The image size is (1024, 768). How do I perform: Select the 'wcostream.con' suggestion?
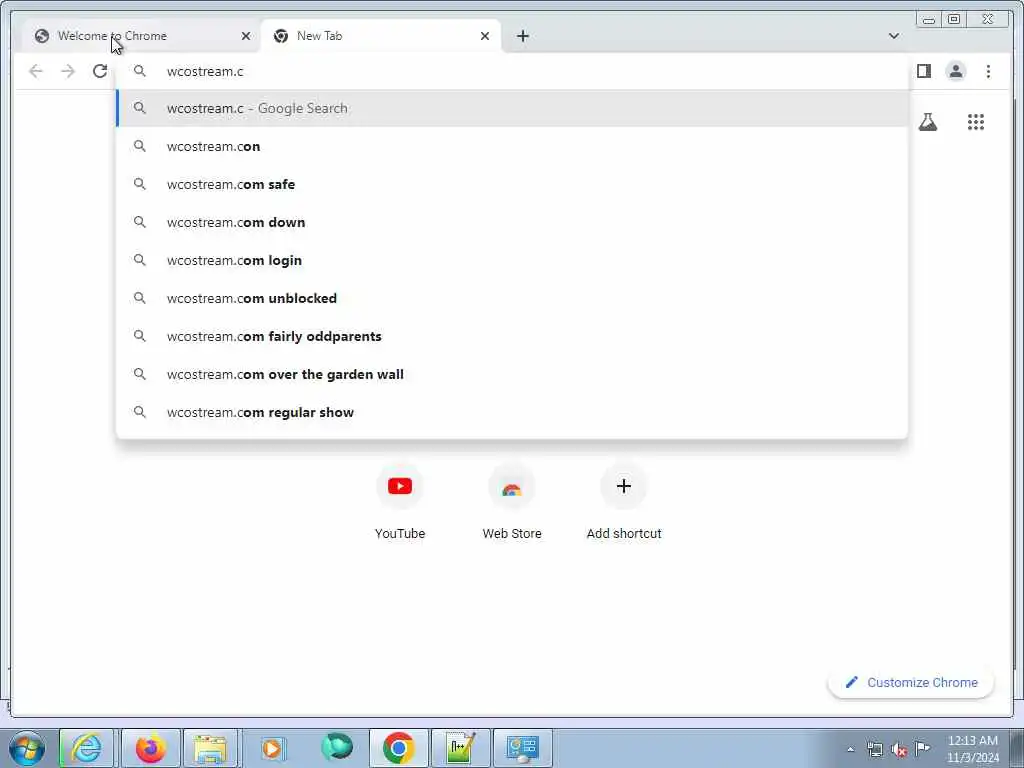[x=512, y=146]
